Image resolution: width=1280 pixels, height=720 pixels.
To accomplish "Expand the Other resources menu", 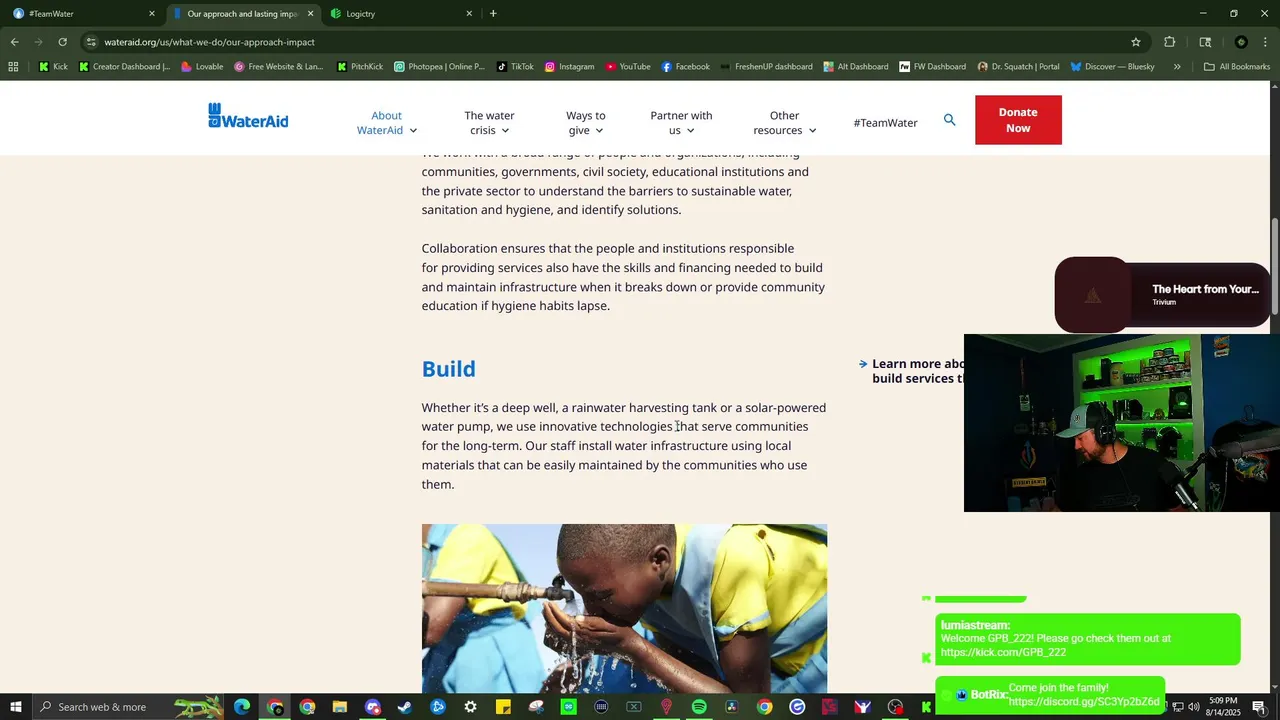I will [784, 123].
